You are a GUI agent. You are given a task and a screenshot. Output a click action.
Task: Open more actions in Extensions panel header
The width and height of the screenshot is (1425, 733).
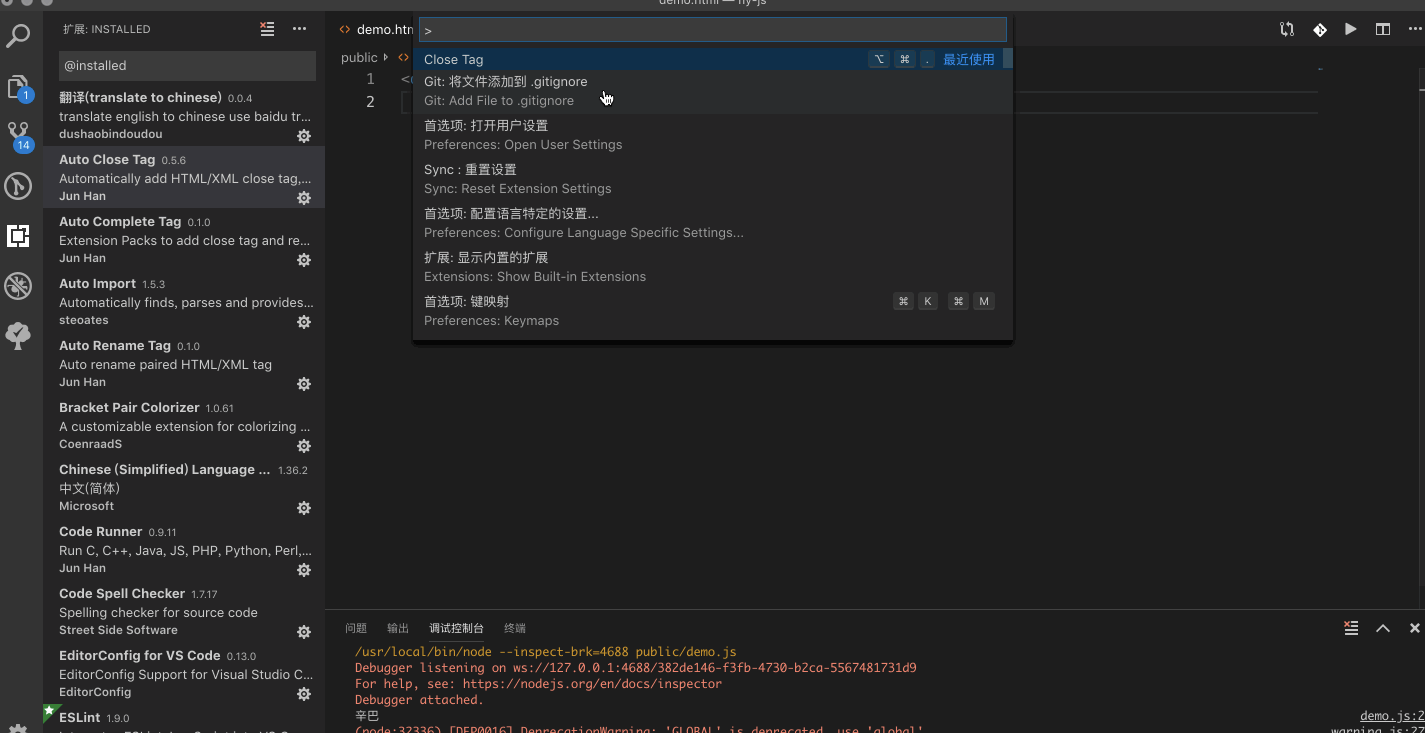[299, 29]
